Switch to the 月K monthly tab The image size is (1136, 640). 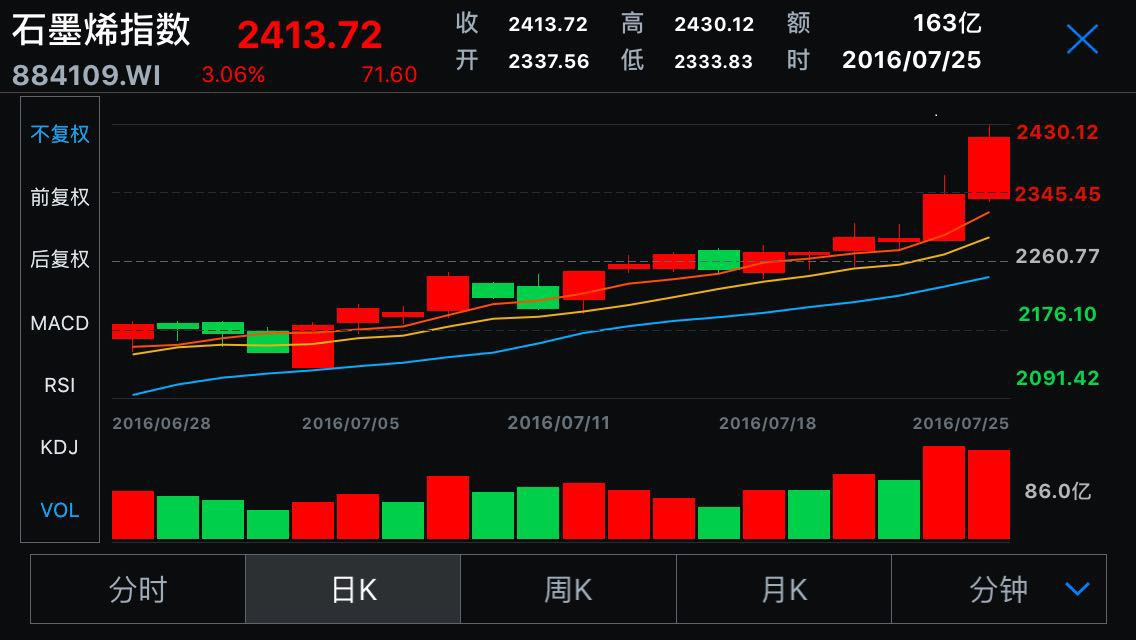pos(784,590)
